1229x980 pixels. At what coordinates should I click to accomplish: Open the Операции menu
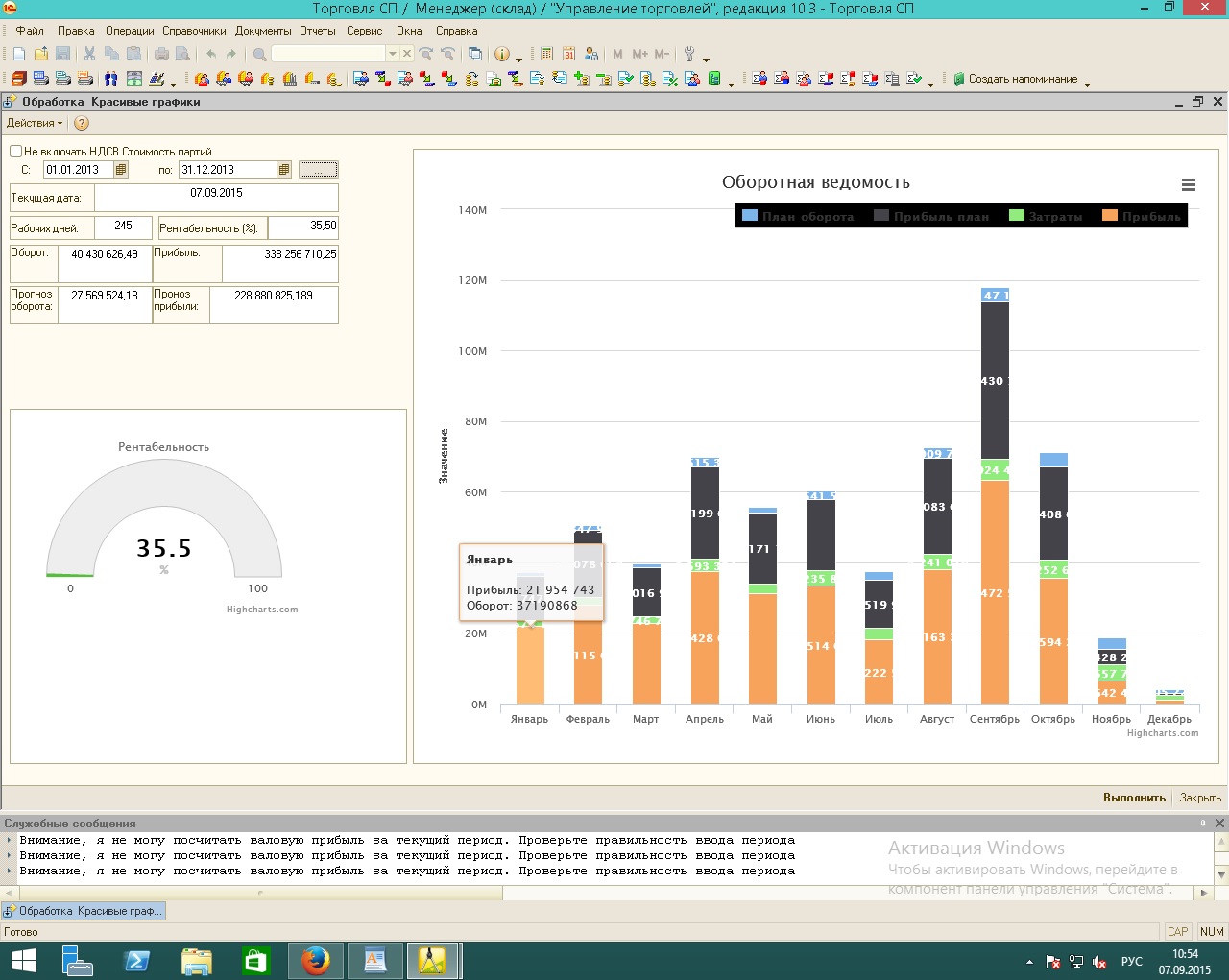pos(130,31)
